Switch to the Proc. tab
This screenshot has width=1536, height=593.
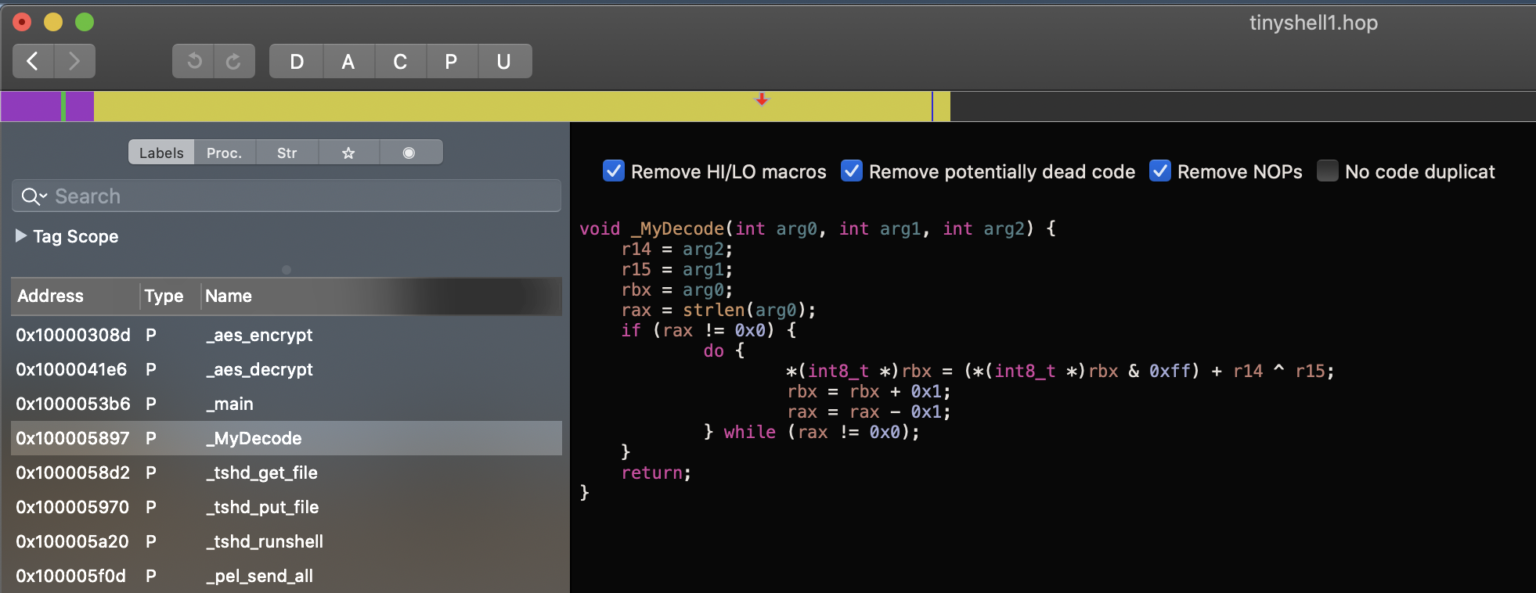pyautogui.click(x=224, y=153)
